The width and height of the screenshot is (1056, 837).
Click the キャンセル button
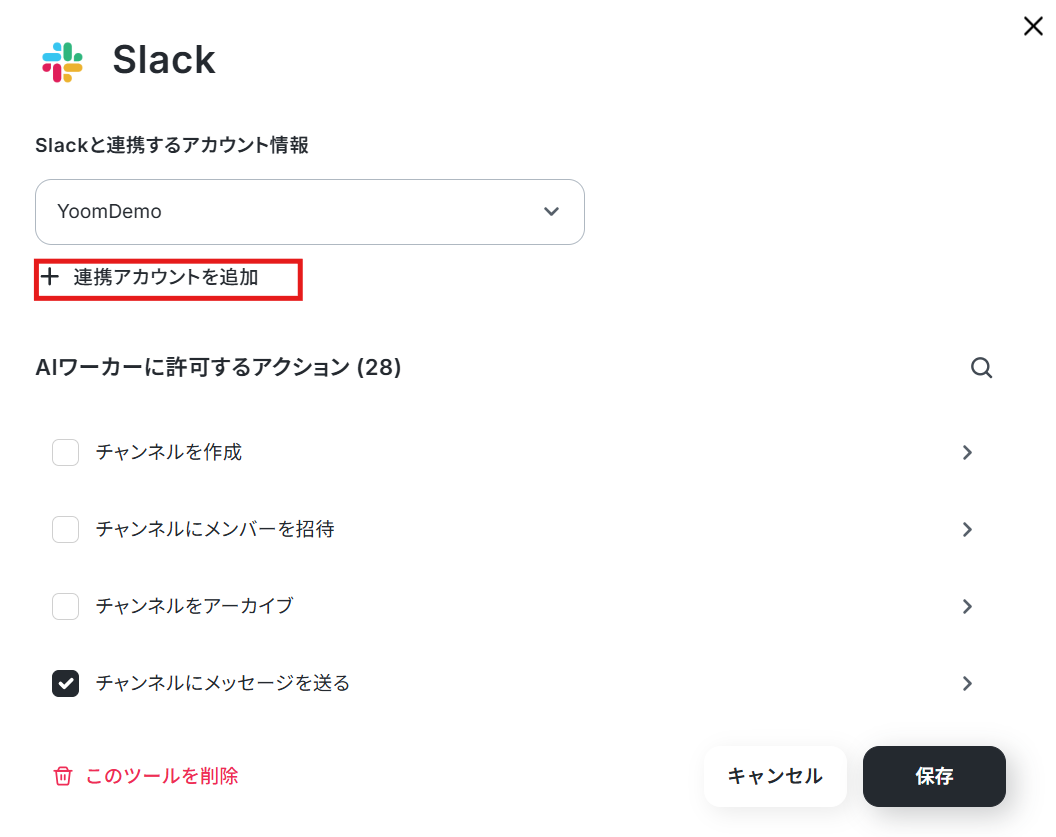pyautogui.click(x=775, y=776)
